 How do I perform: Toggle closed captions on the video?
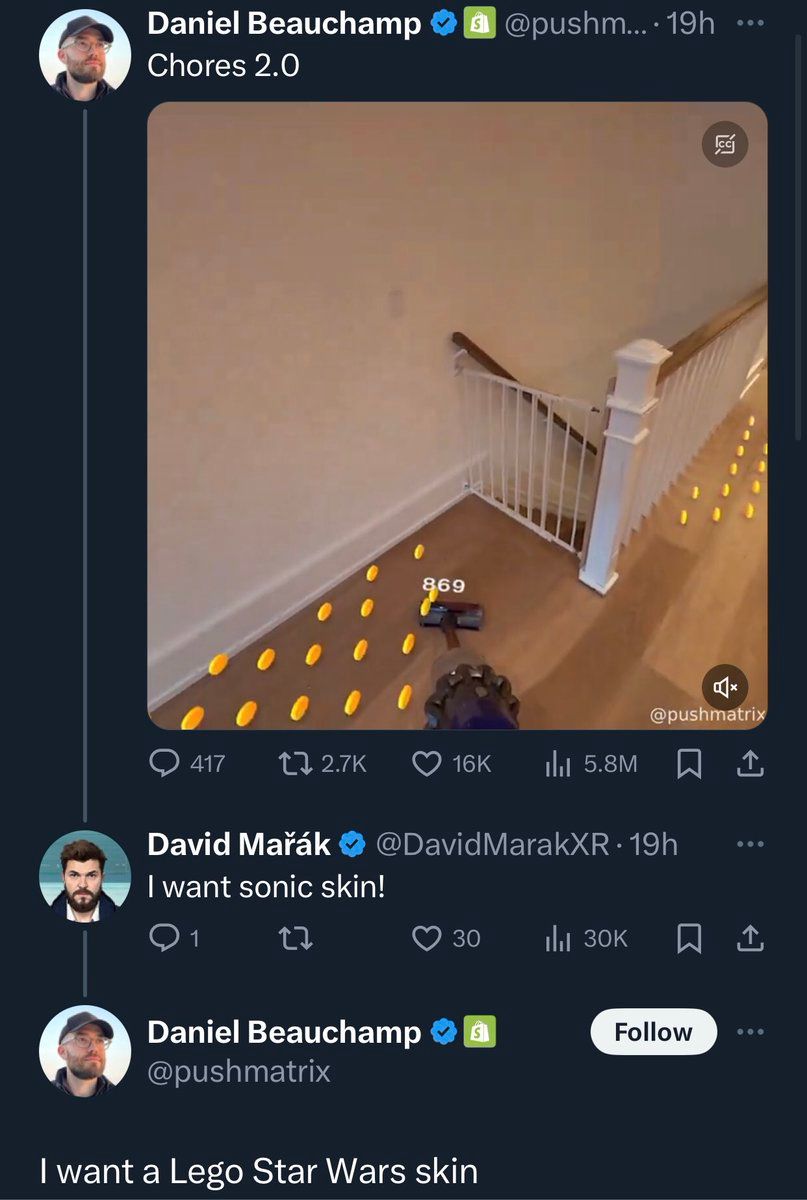(725, 145)
